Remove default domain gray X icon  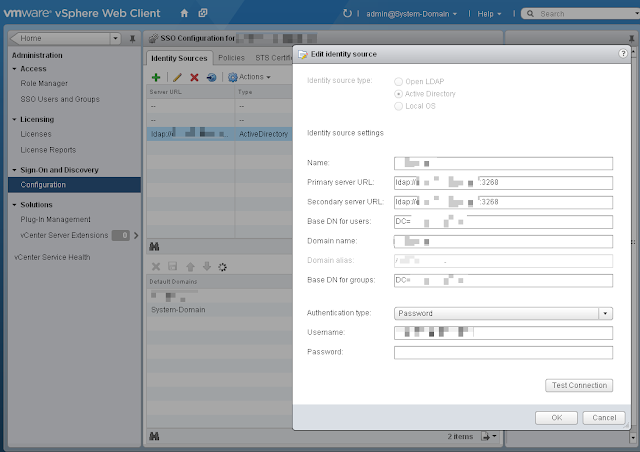(156, 267)
